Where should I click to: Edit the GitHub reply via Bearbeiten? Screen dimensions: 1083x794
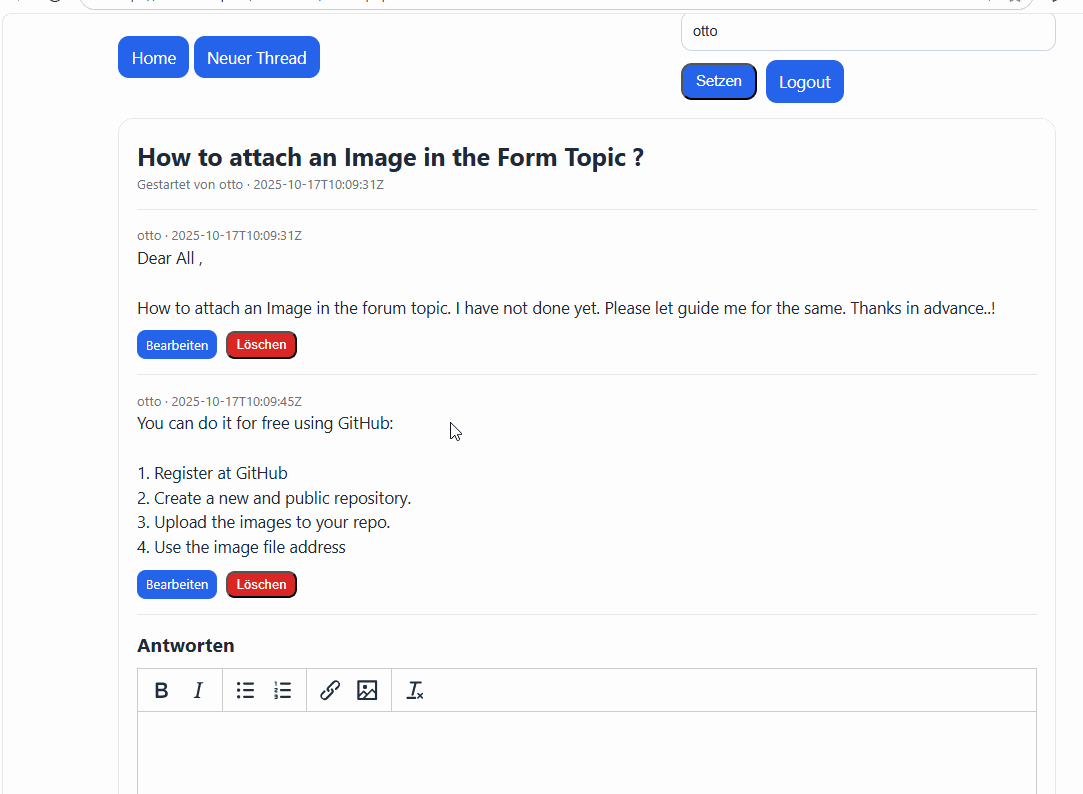click(177, 585)
